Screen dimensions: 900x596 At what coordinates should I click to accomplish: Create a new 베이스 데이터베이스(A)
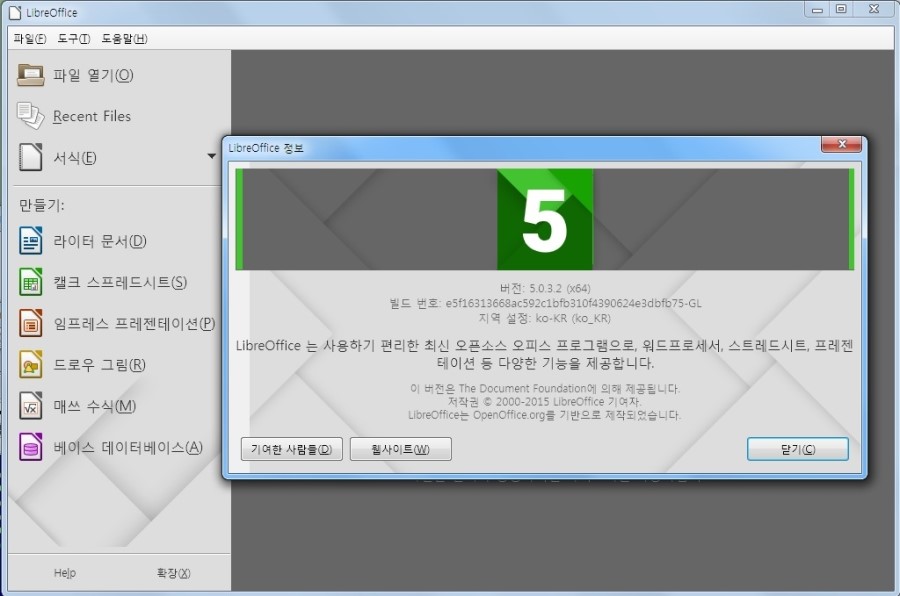pyautogui.click(x=128, y=447)
